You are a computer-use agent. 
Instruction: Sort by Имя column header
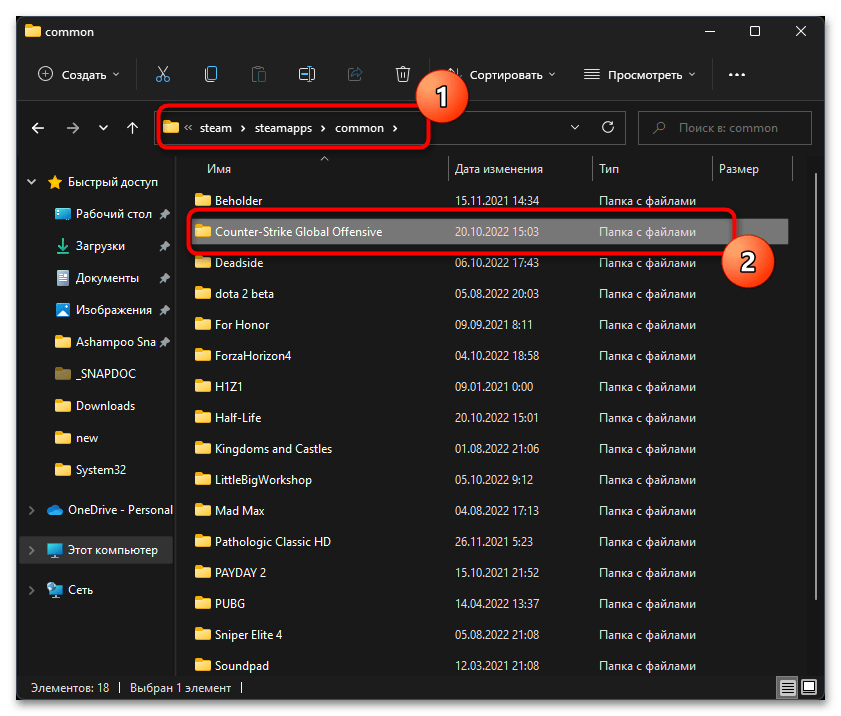219,169
